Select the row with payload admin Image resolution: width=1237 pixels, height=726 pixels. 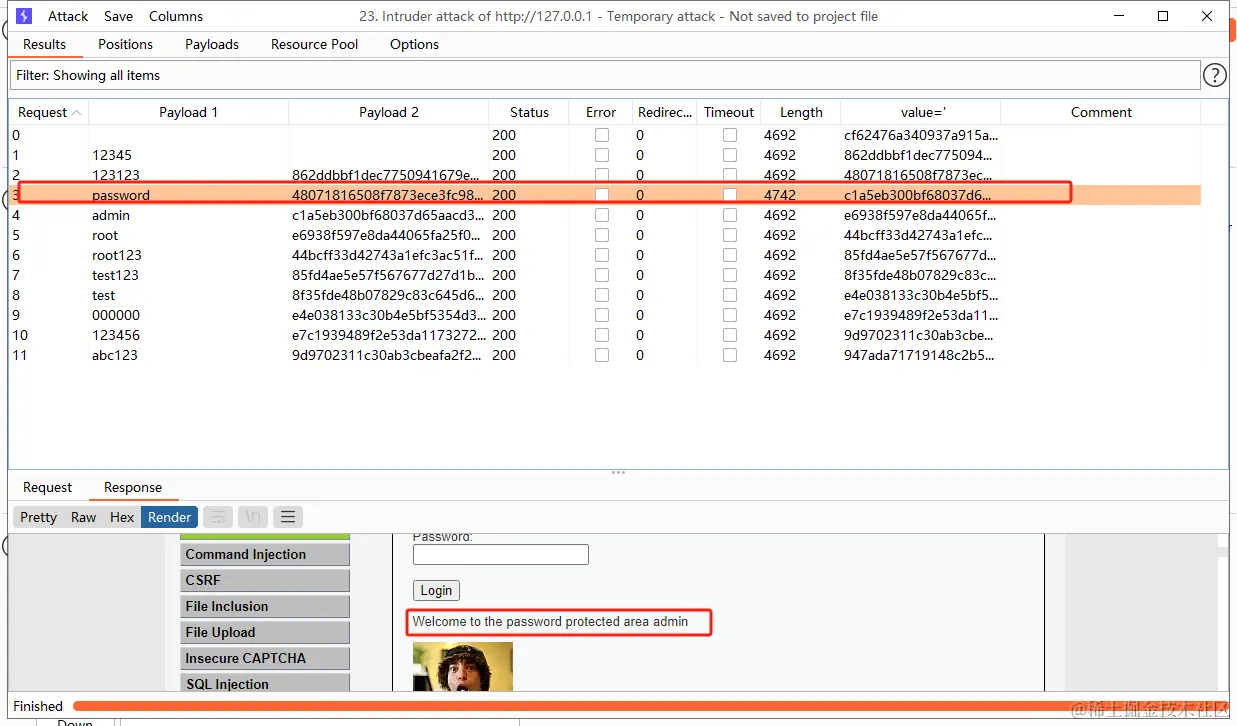pyautogui.click(x=605, y=215)
